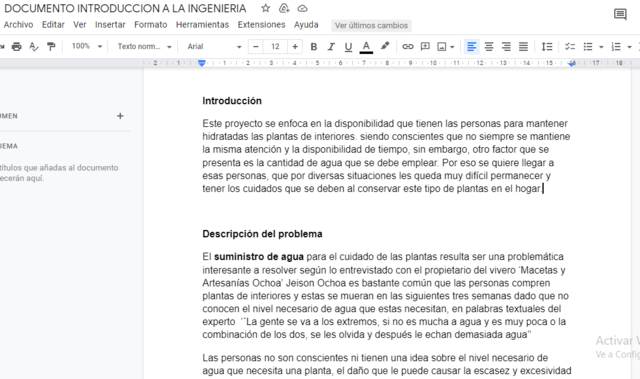Open line and paragraph spacing
This screenshot has width=640, height=379.
(x=547, y=47)
